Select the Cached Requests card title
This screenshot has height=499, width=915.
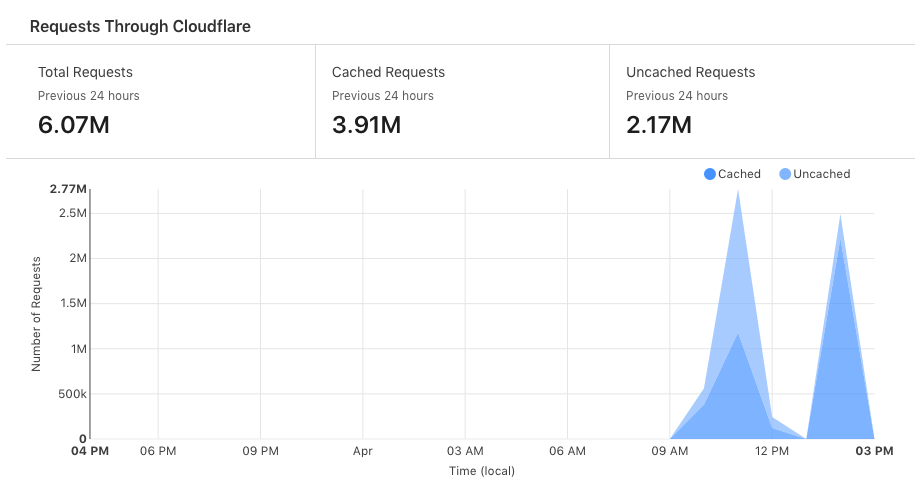388,72
